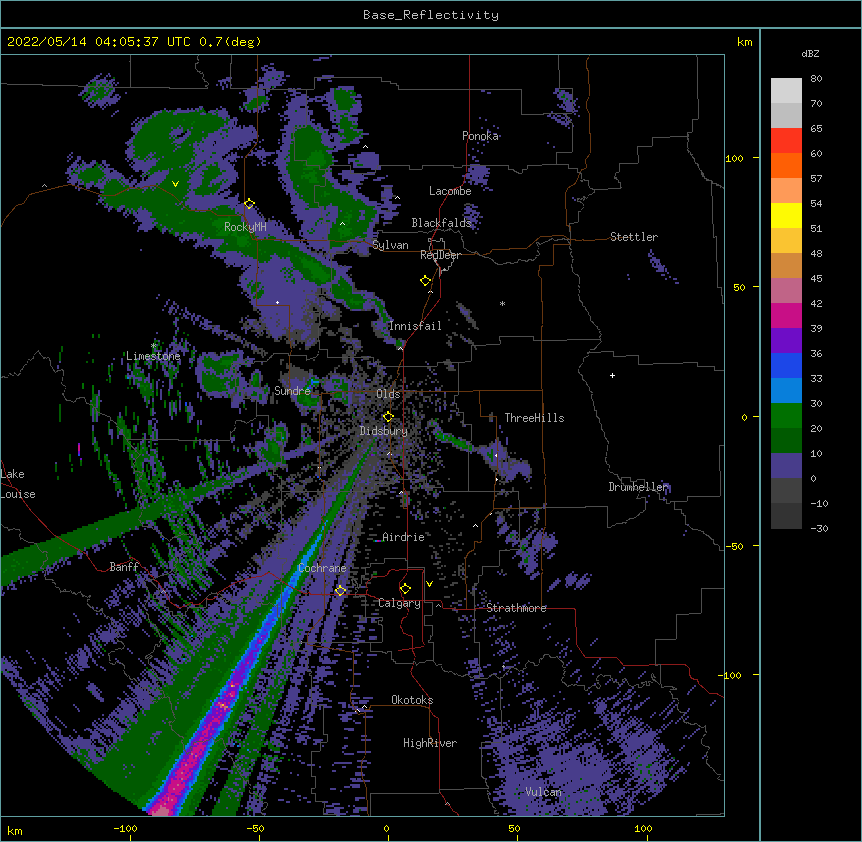Click the Airdrie town label

coord(403,537)
